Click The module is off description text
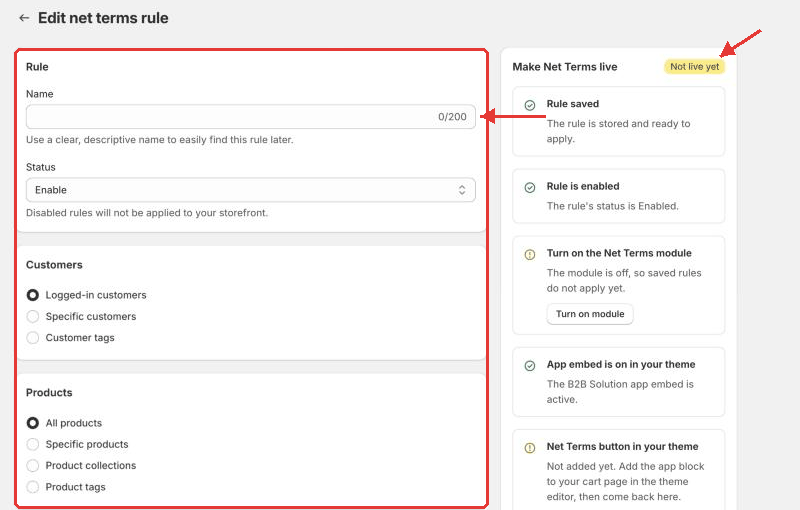 point(624,280)
